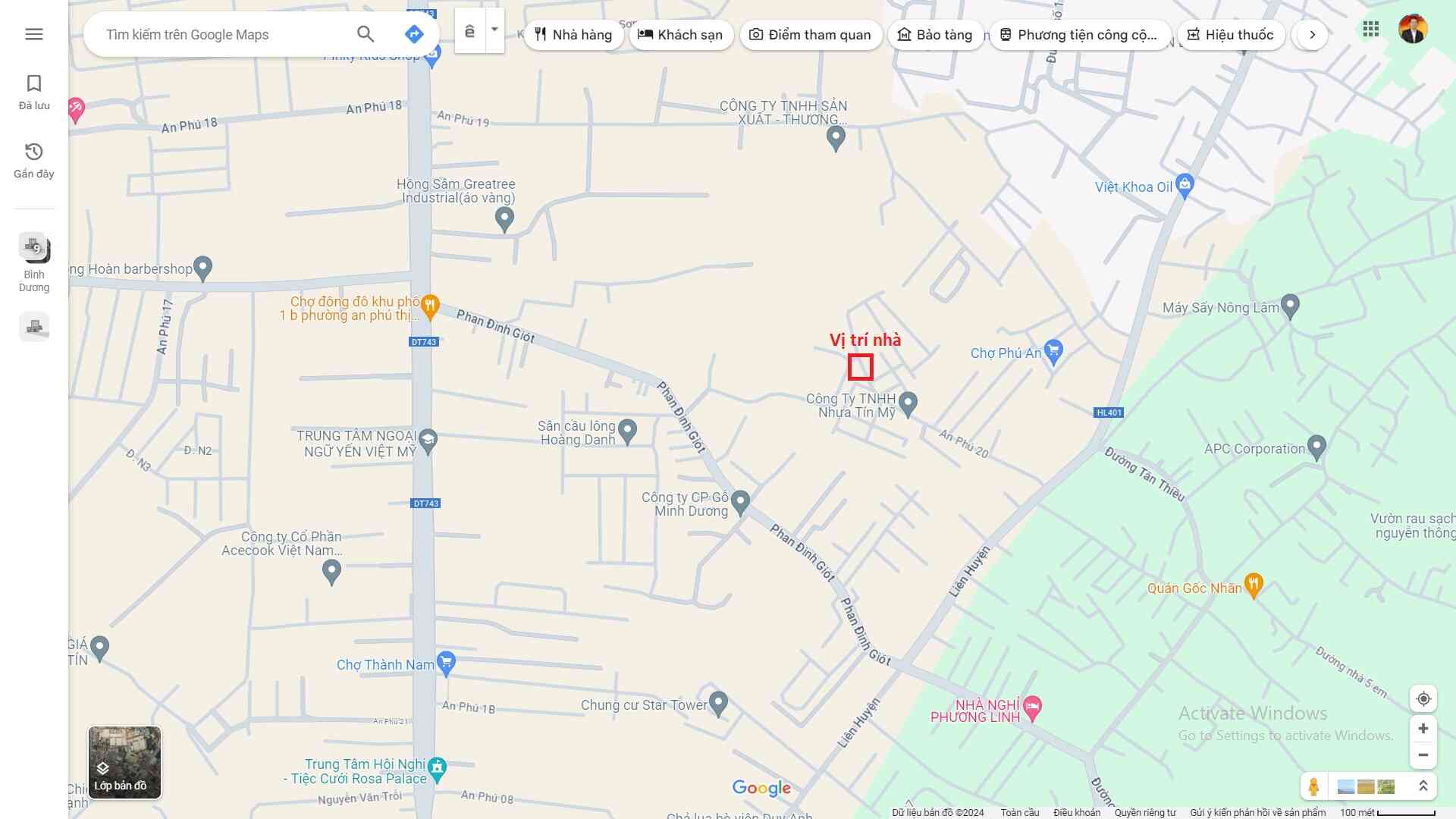Click the search magnifier icon
The width and height of the screenshot is (1456, 819).
pos(366,34)
